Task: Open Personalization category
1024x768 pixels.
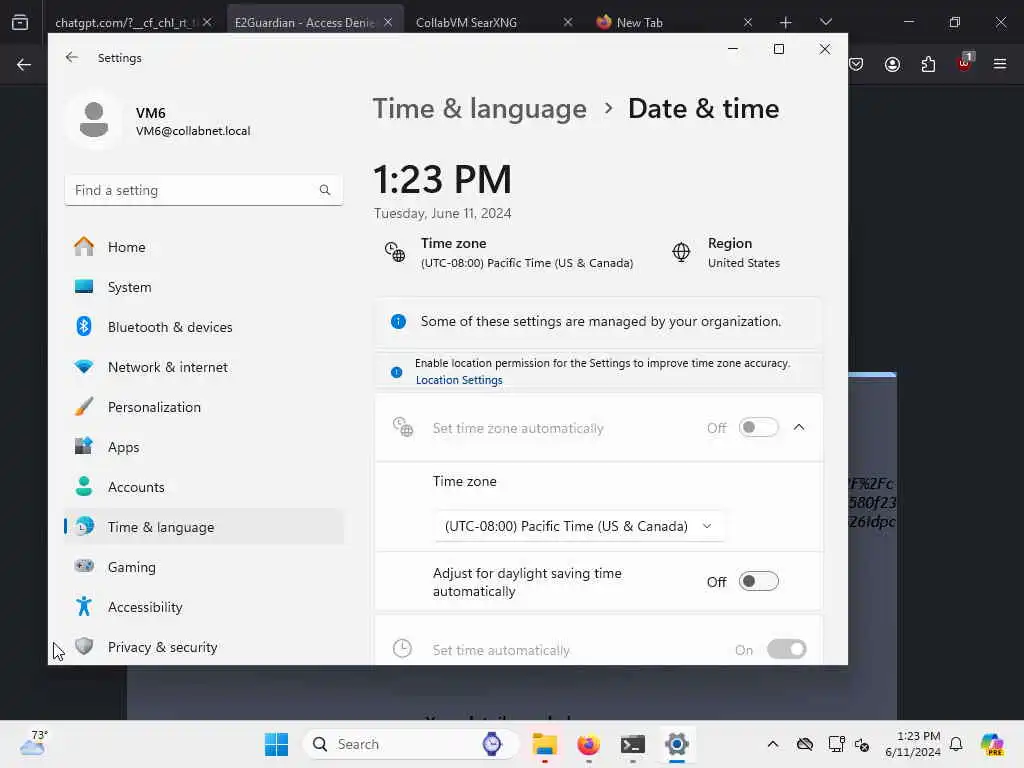Action: coord(204,407)
